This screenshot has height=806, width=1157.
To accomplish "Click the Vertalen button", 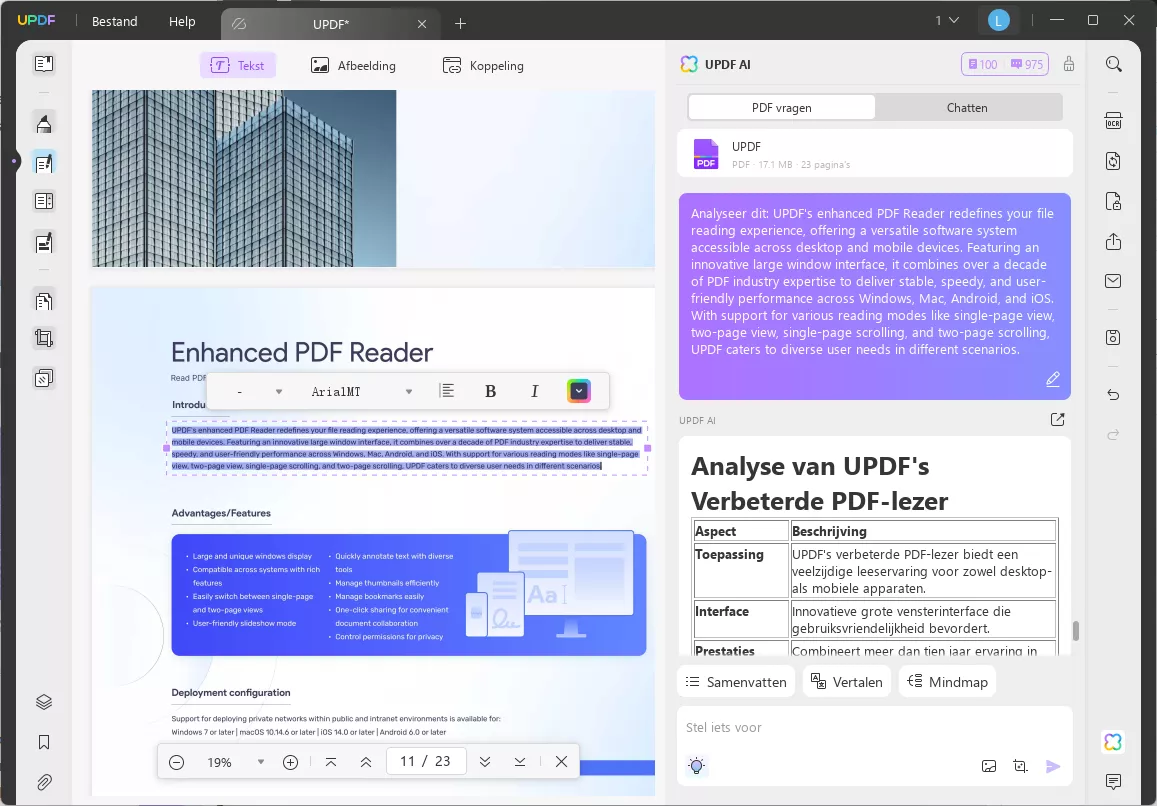I will [846, 682].
